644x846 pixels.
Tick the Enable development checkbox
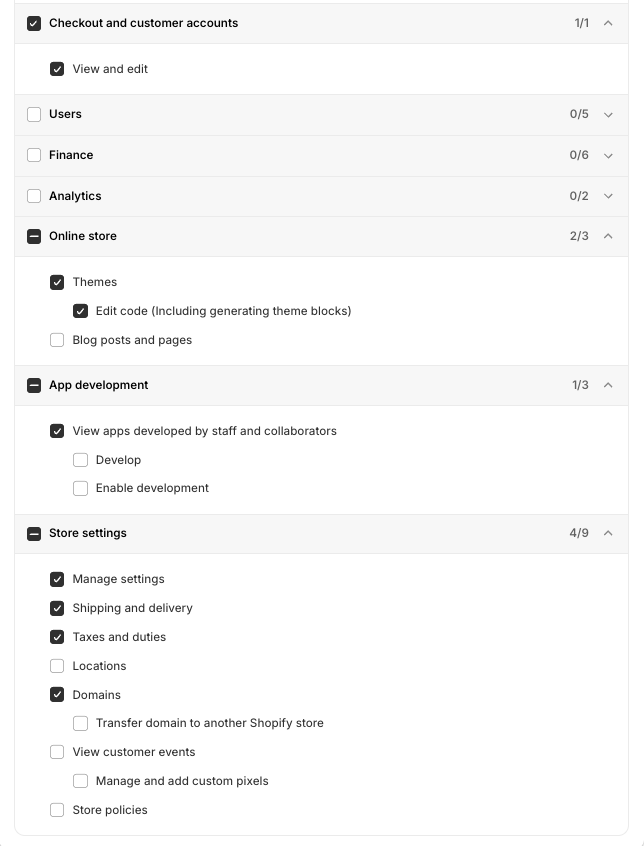(81, 488)
